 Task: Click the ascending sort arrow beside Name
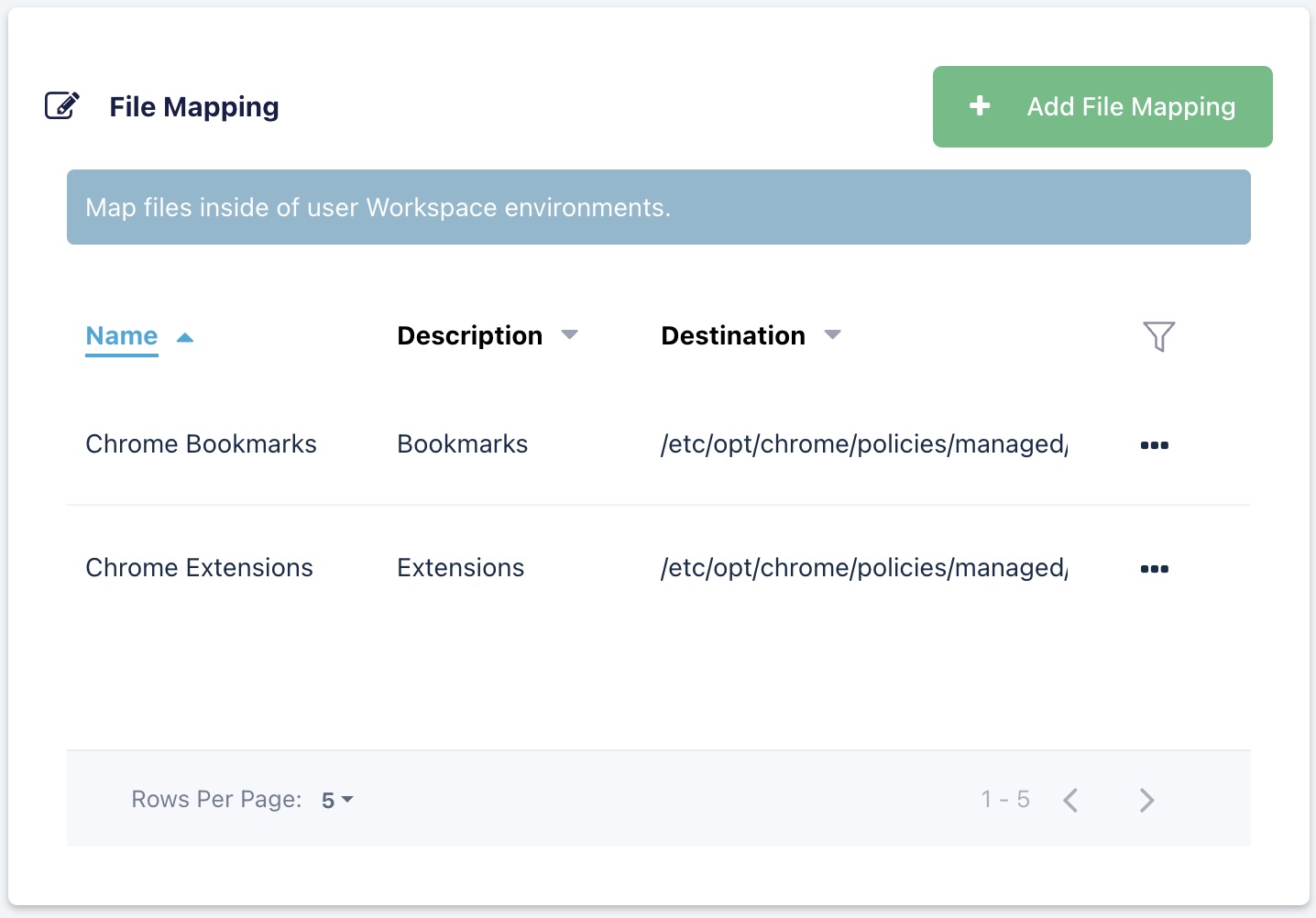pos(185,337)
